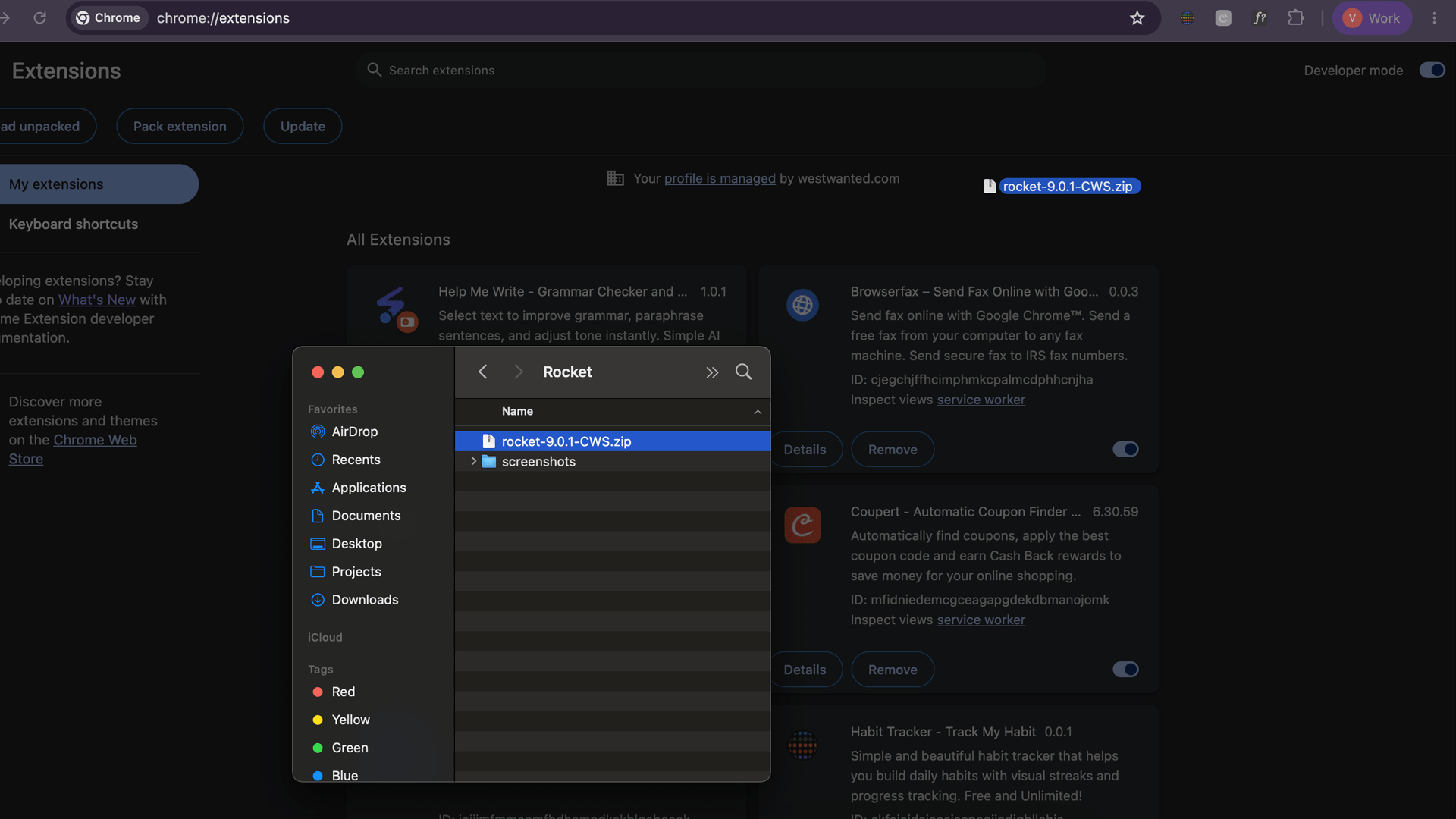Image resolution: width=1456 pixels, height=819 pixels.
Task: Click the f? extension toolbar icon
Action: coord(1260,18)
